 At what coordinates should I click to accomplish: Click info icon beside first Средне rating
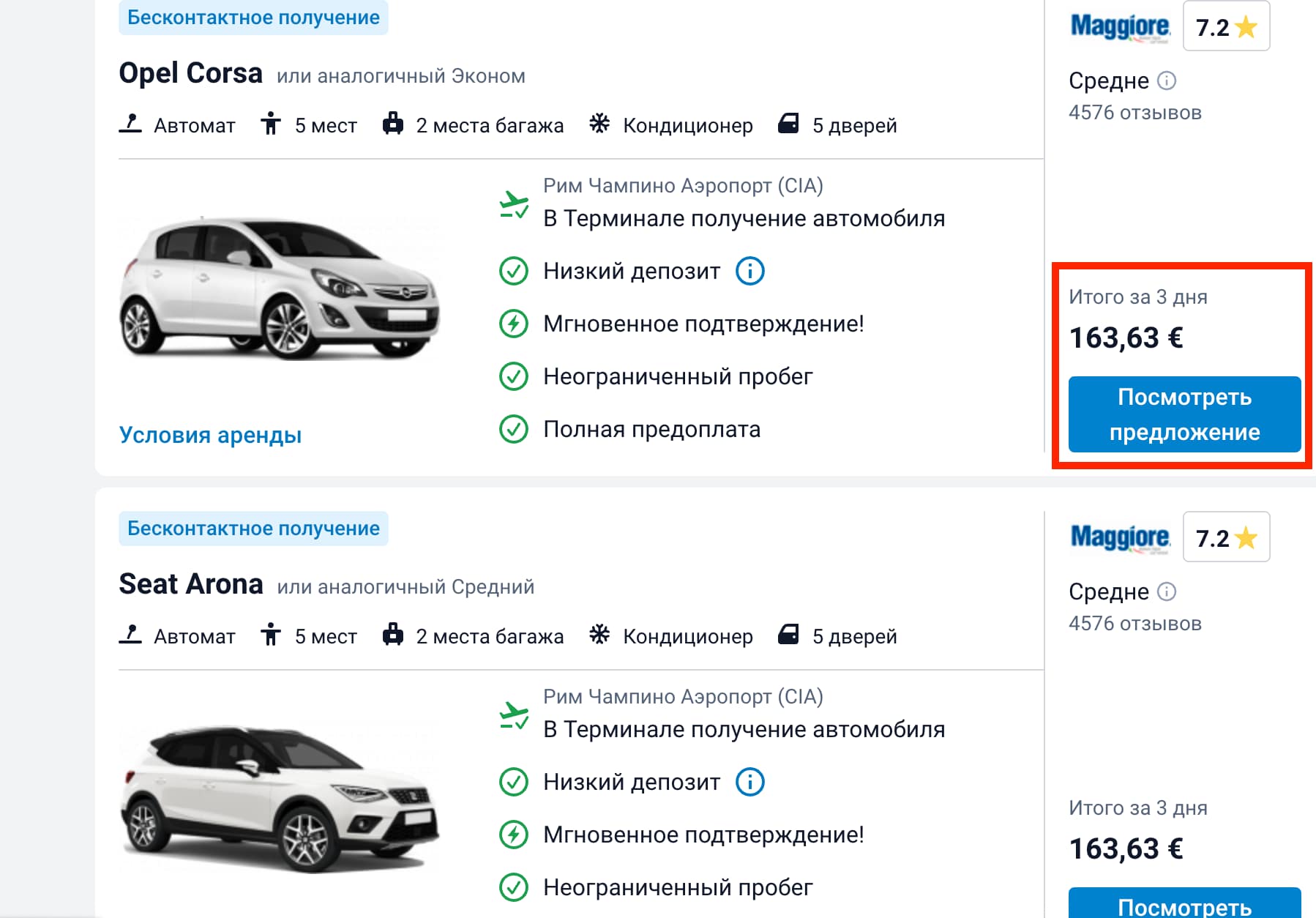pyautogui.click(x=1167, y=81)
